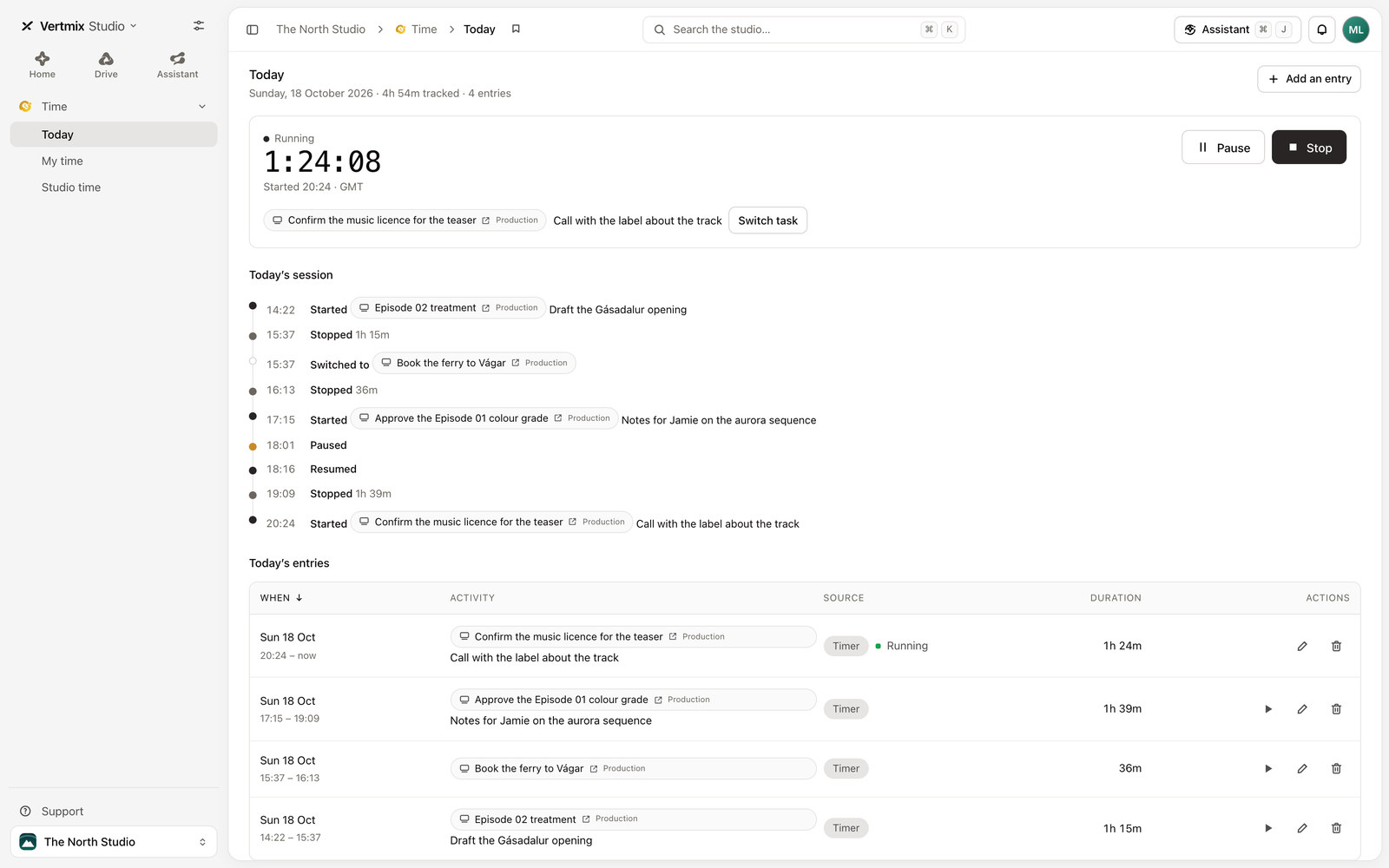Open Episode 02 treatment chip in session log
Image resolution: width=1389 pixels, height=868 pixels.
pos(448,308)
